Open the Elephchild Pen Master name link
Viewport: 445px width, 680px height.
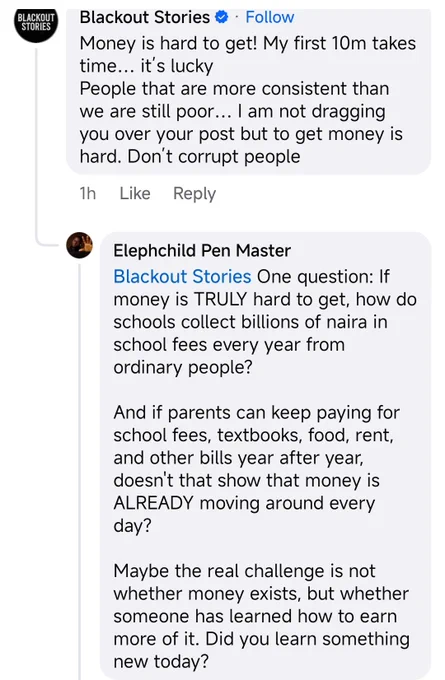202,251
